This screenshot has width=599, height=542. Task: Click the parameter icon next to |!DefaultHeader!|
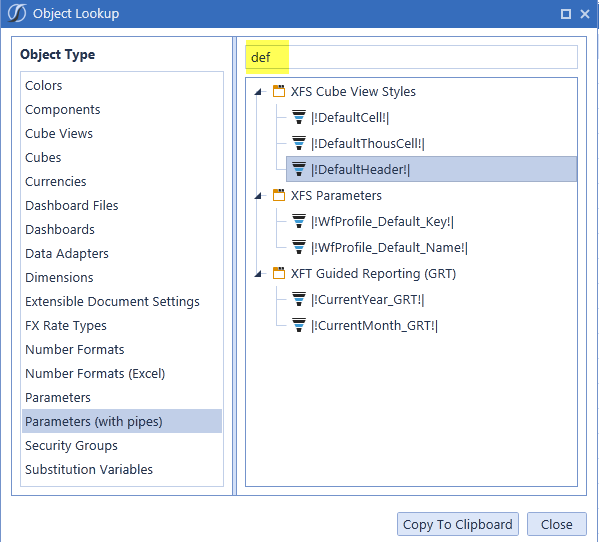pos(299,169)
